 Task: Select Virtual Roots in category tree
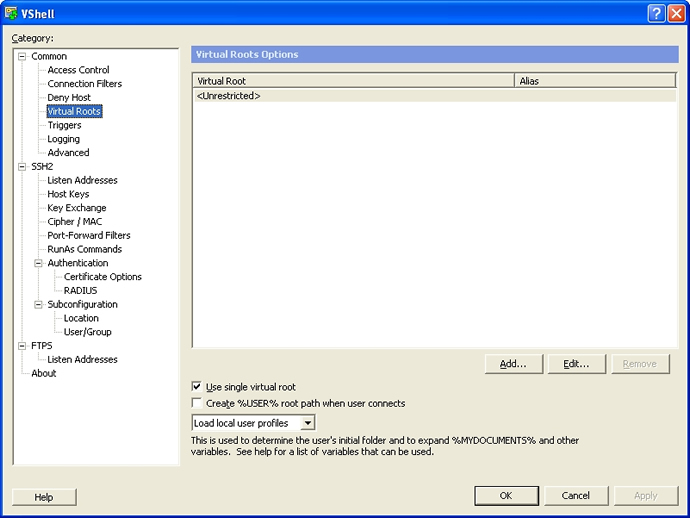click(74, 111)
